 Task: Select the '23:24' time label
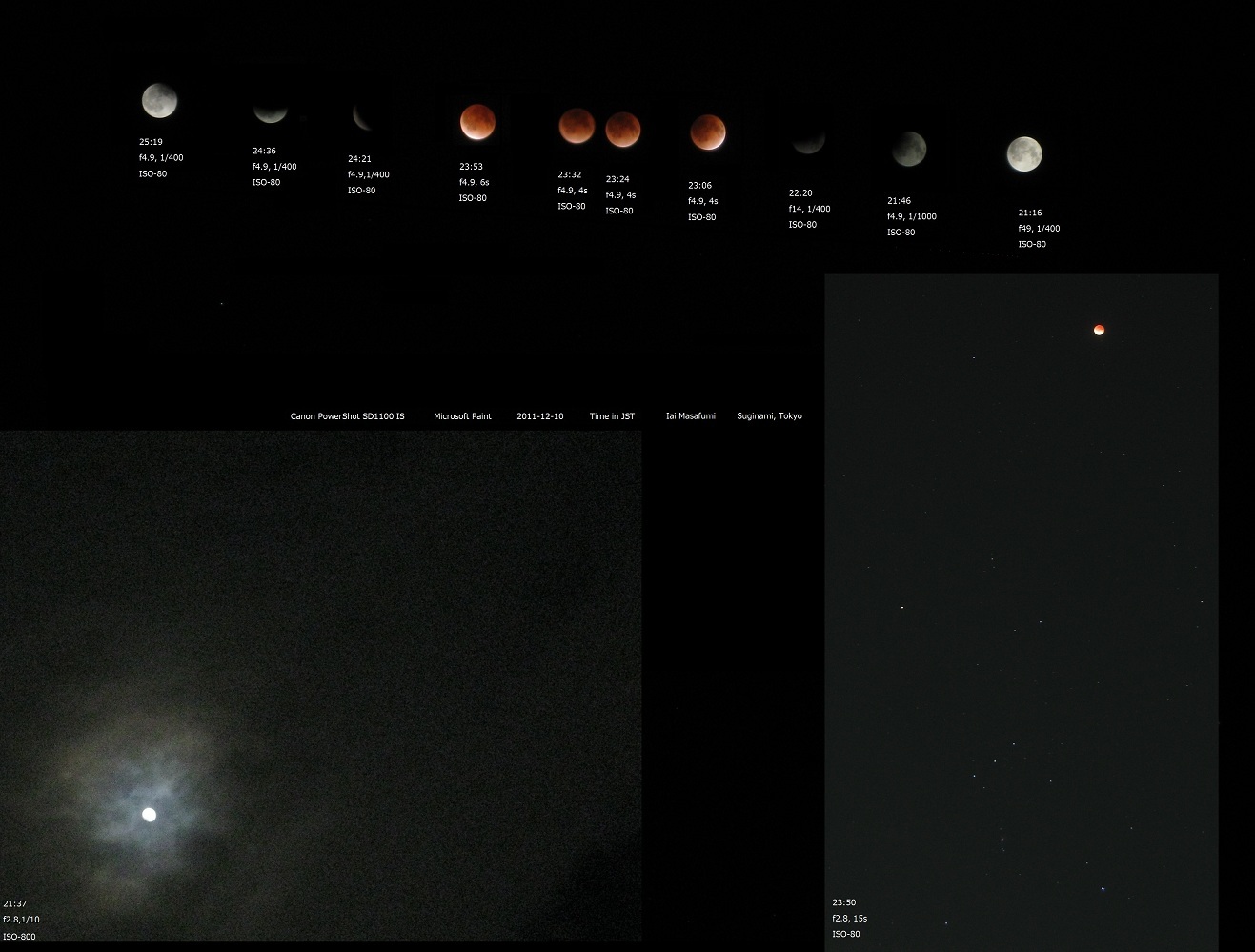(617, 179)
